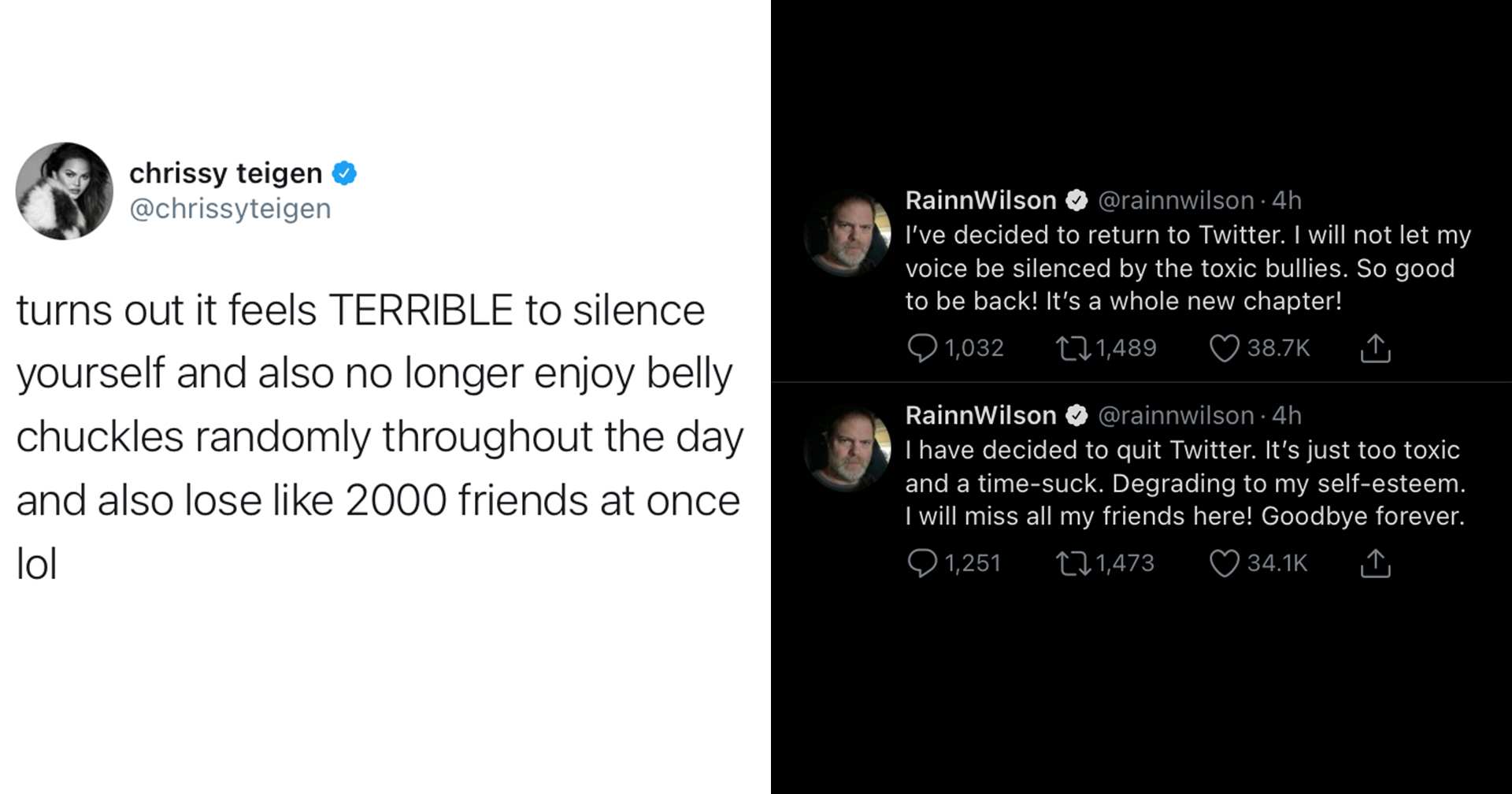Open RainnWilson avatar on bottom tweet

click(x=847, y=448)
